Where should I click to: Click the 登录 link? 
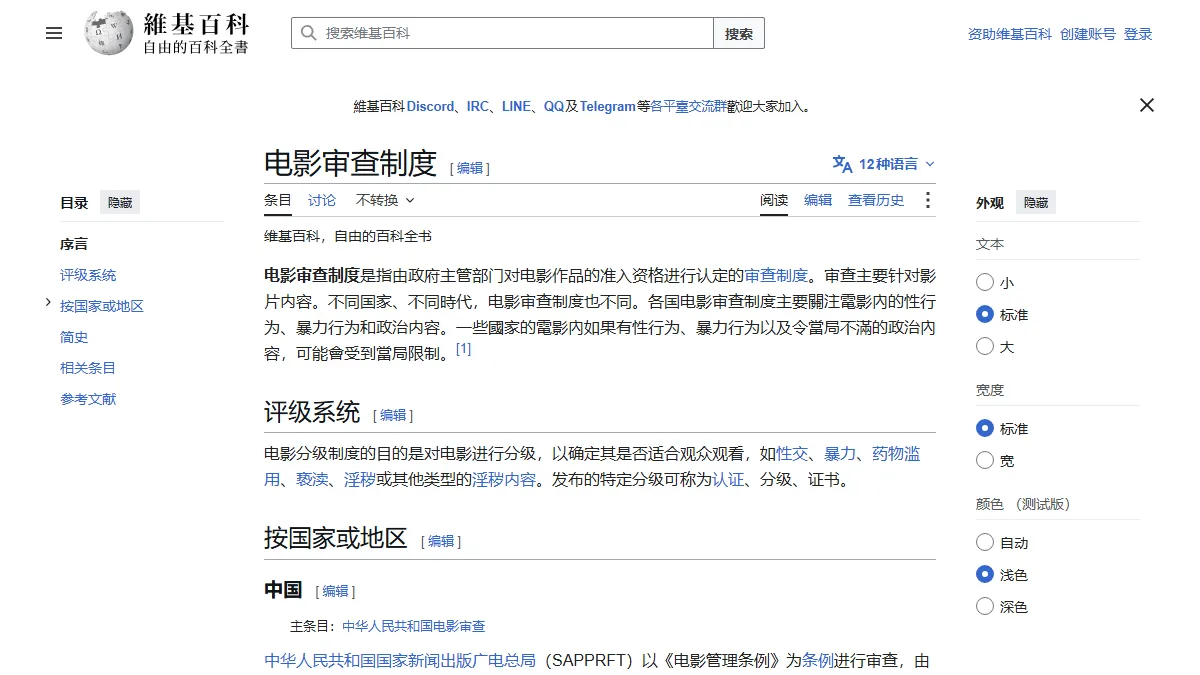pyautogui.click(x=1138, y=34)
